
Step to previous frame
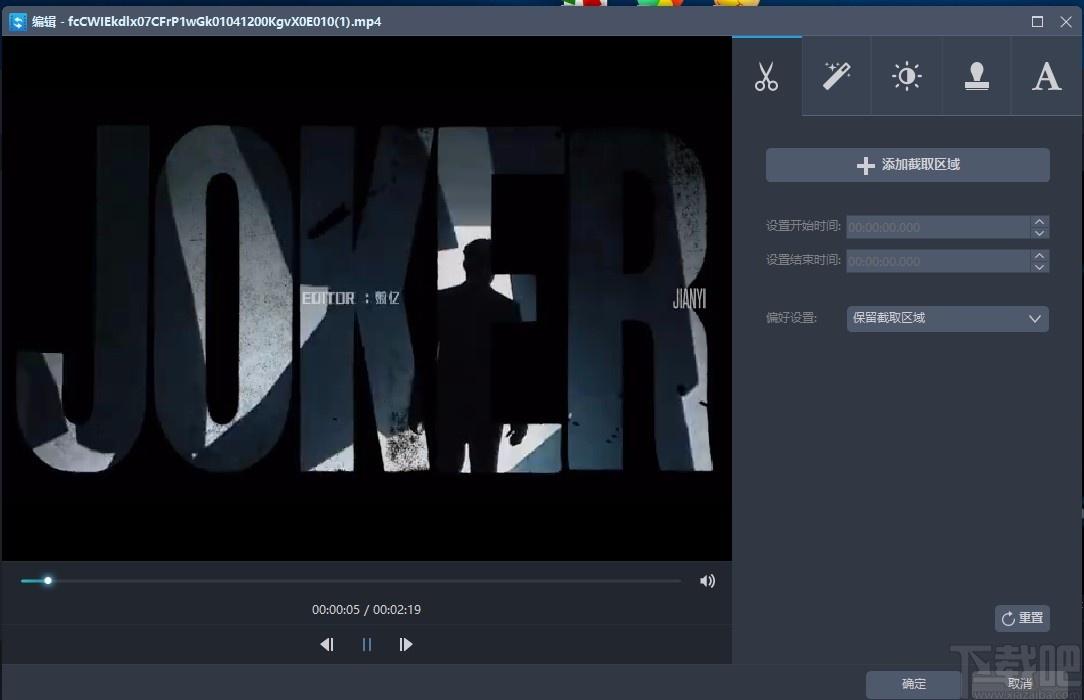tap(327, 645)
